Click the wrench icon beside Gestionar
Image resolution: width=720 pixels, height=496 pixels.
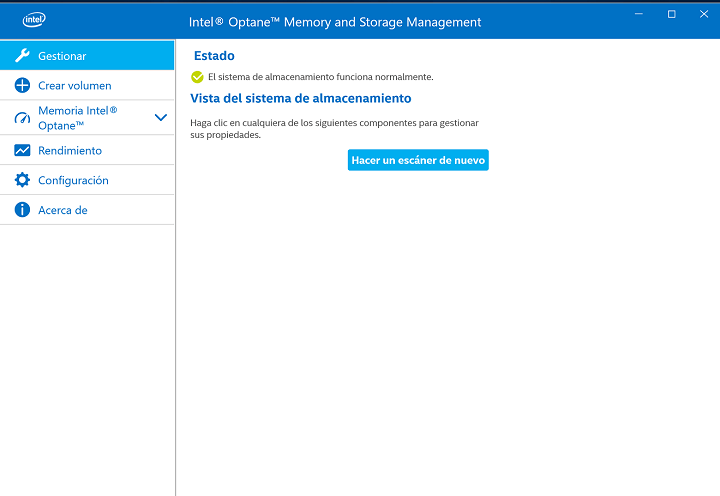[22, 56]
